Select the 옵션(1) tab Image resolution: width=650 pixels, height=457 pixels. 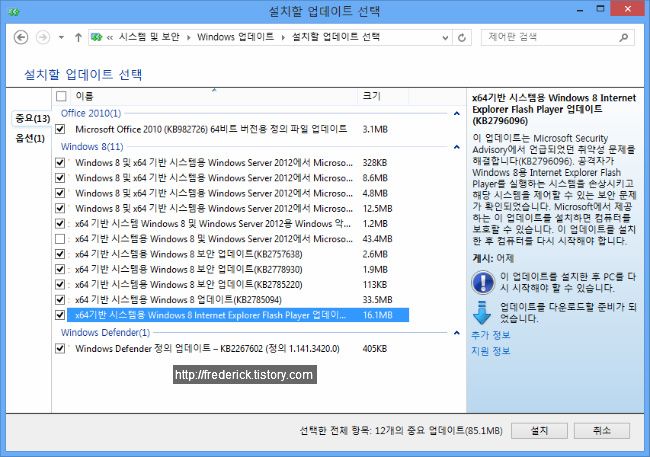coord(30,138)
